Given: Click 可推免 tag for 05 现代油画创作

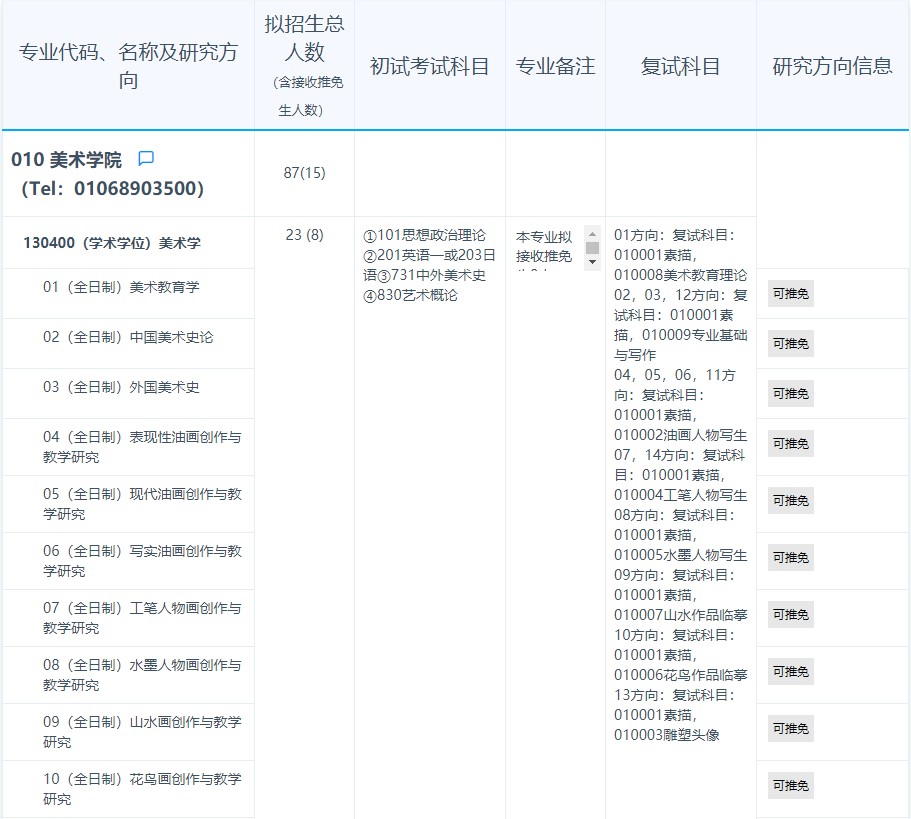Looking at the screenshot, I should [x=790, y=500].
